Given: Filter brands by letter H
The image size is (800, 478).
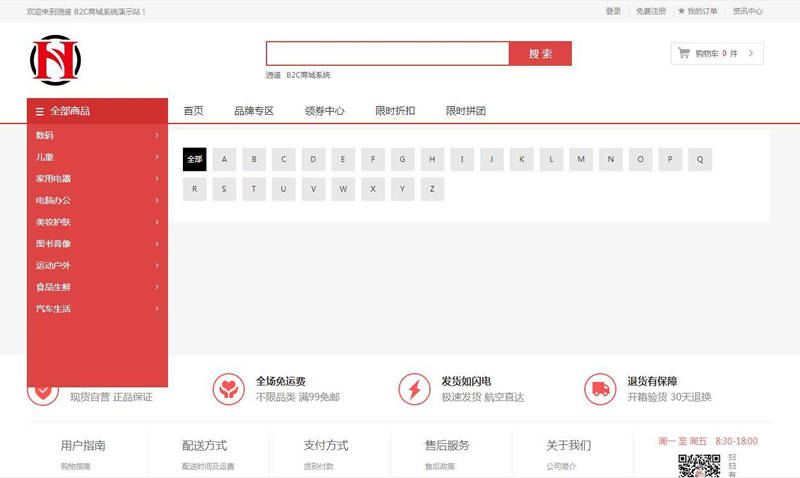Looking at the screenshot, I should 432,159.
